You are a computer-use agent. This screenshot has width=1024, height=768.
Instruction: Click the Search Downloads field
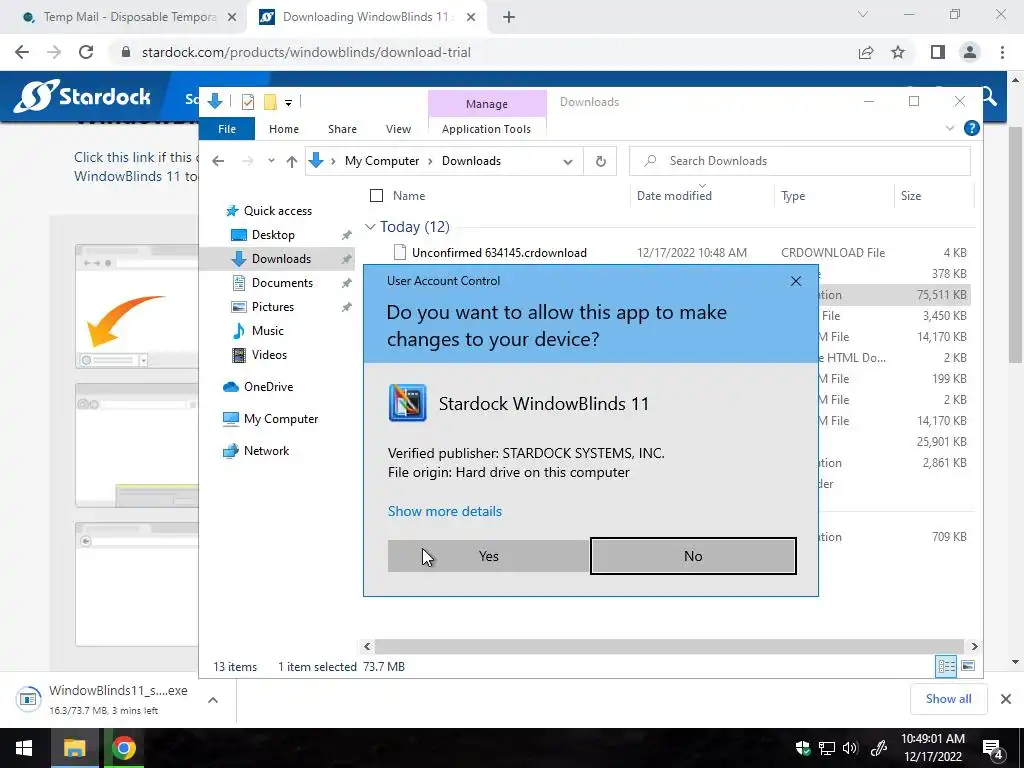click(x=799, y=161)
